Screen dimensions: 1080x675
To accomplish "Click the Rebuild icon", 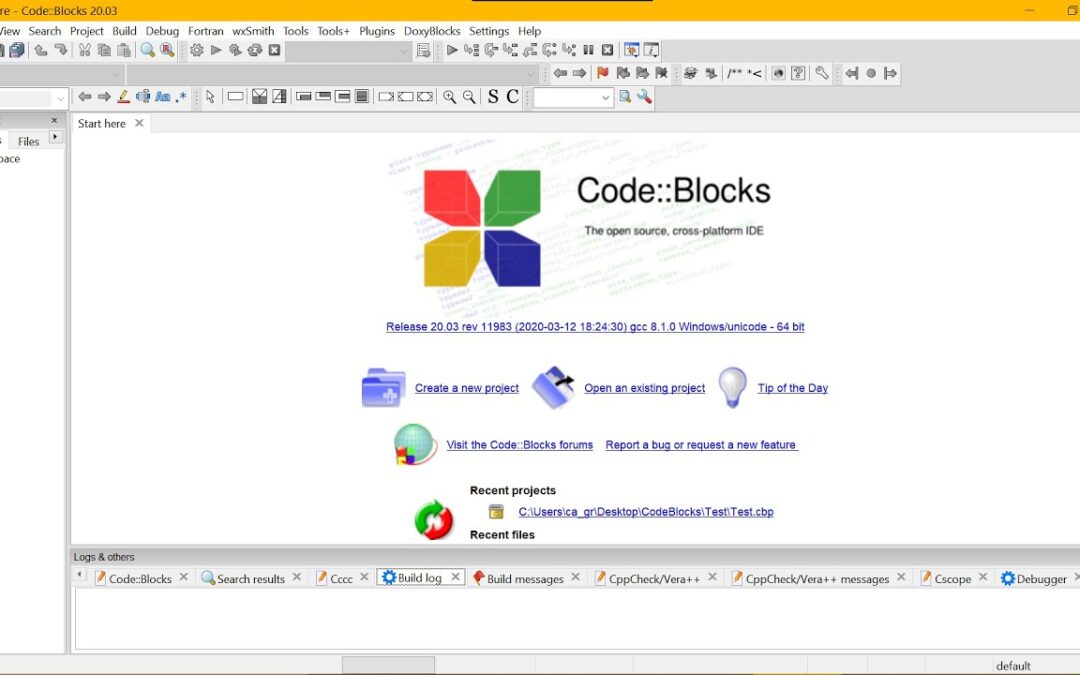I will click(x=255, y=50).
